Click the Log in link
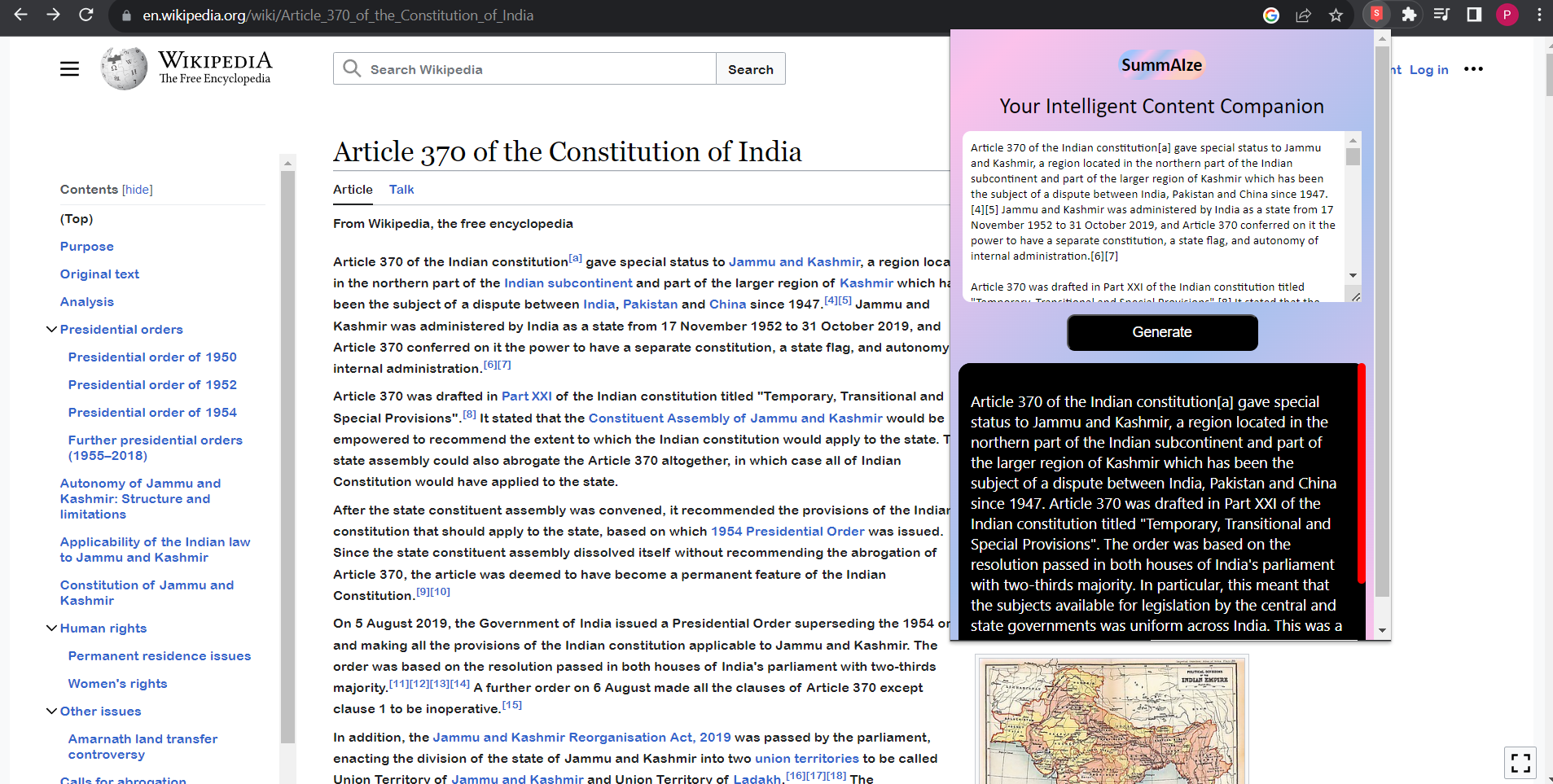Viewport: 1553px width, 784px height. click(1429, 70)
